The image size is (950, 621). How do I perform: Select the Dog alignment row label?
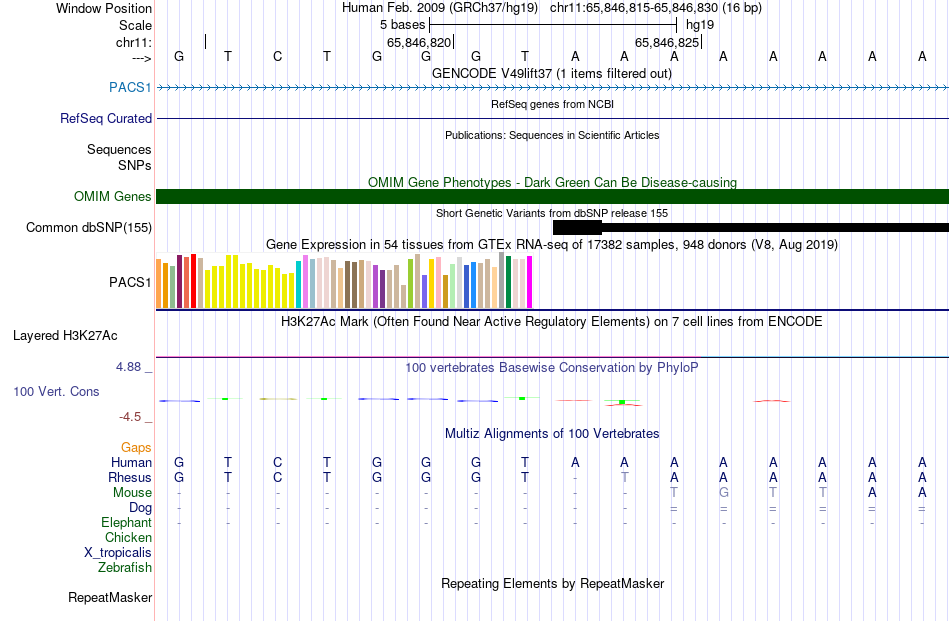click(x=140, y=508)
